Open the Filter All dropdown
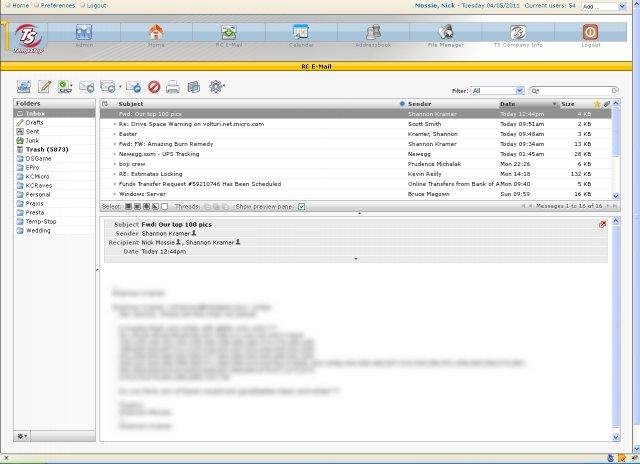The image size is (640, 464). click(x=497, y=91)
